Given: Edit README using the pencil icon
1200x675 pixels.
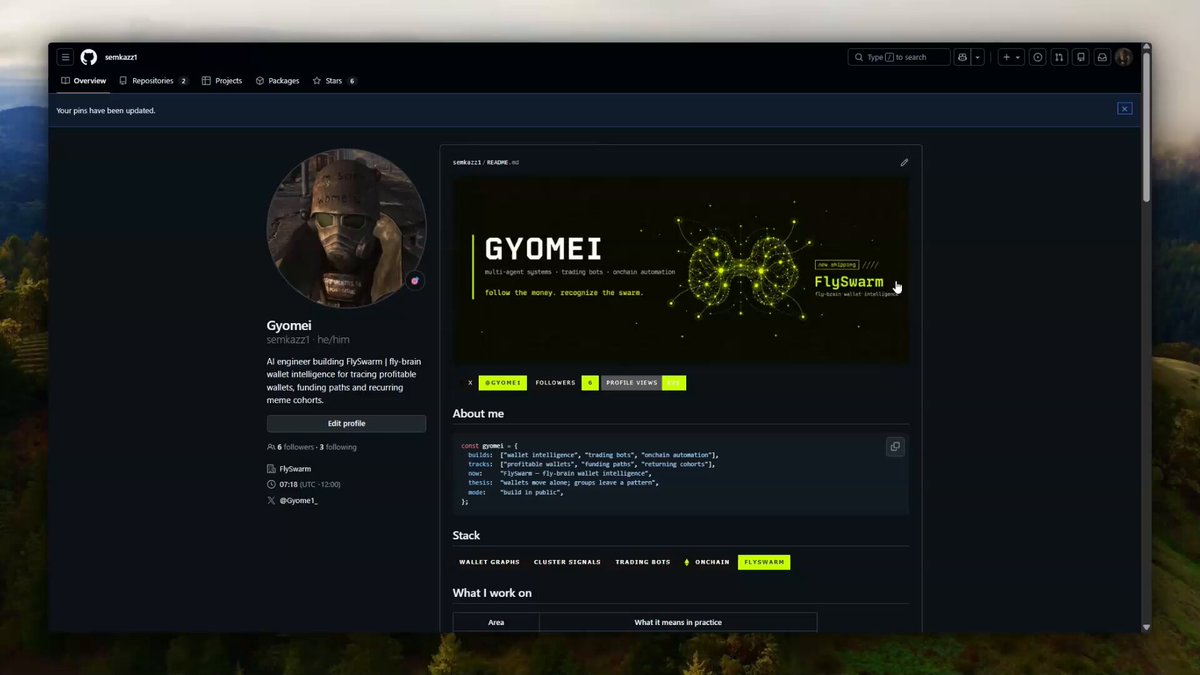Looking at the screenshot, I should tap(904, 162).
